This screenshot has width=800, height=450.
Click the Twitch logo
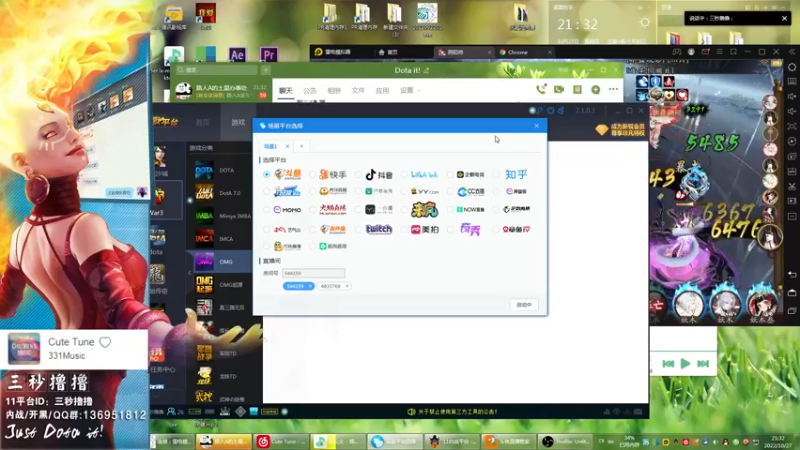(379, 230)
